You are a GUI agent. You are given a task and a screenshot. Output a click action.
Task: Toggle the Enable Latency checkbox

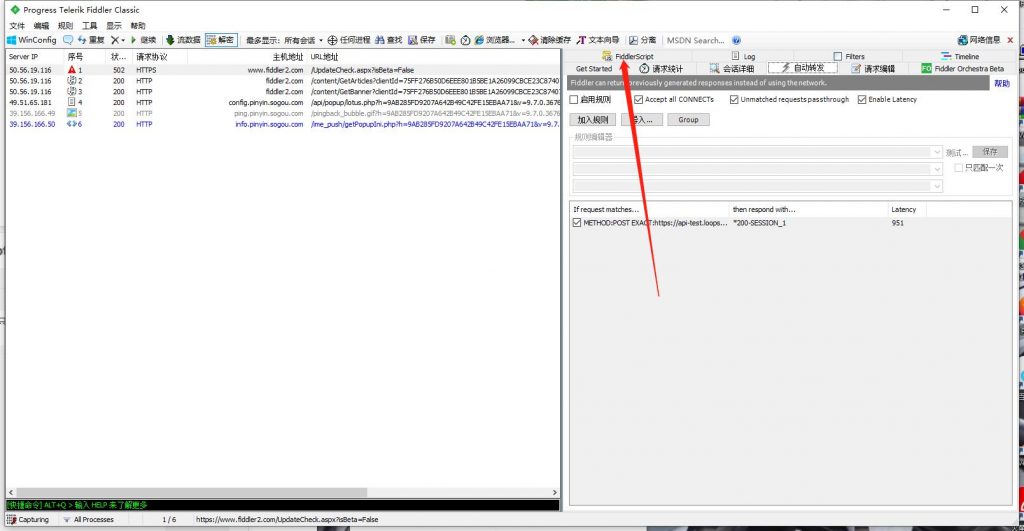click(x=862, y=99)
